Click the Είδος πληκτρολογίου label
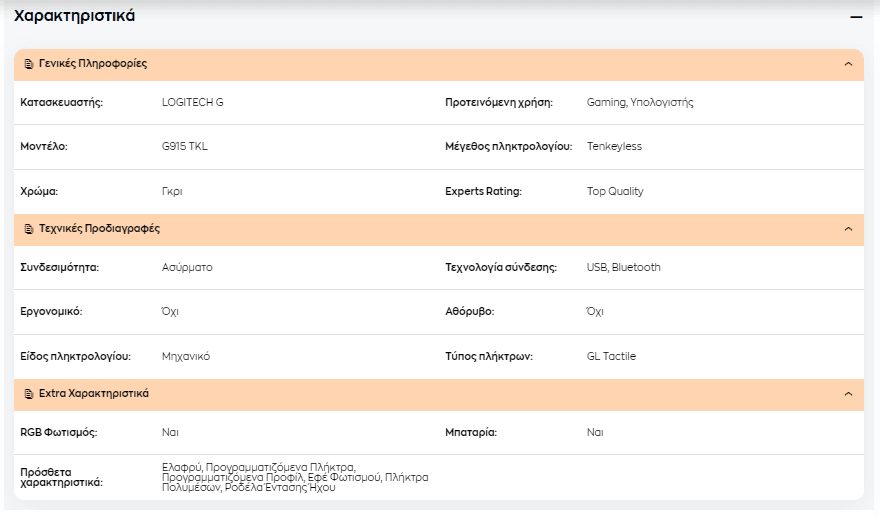Viewport: 880px width, 517px height. pos(75,356)
